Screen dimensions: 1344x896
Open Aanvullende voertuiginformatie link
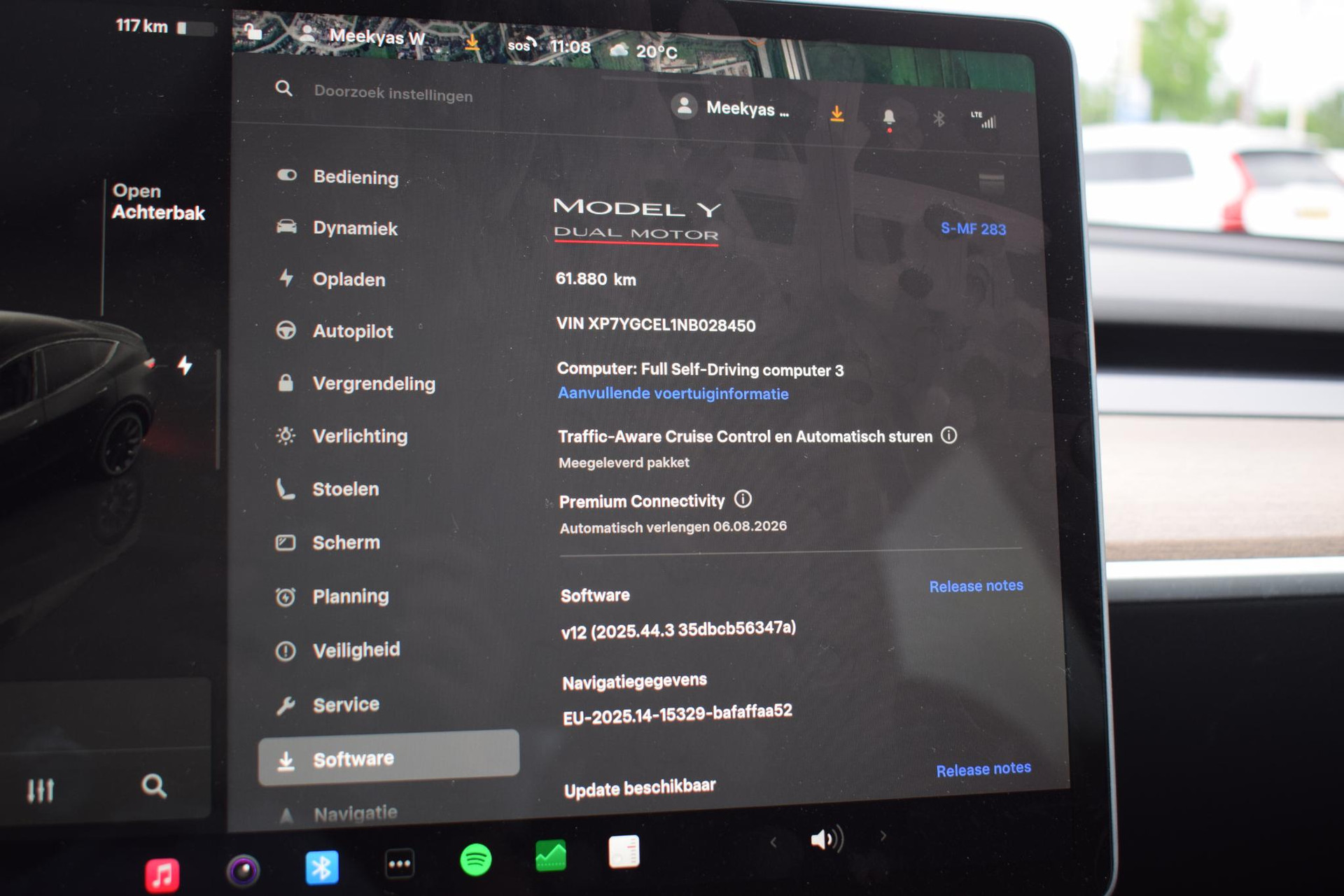tap(673, 393)
